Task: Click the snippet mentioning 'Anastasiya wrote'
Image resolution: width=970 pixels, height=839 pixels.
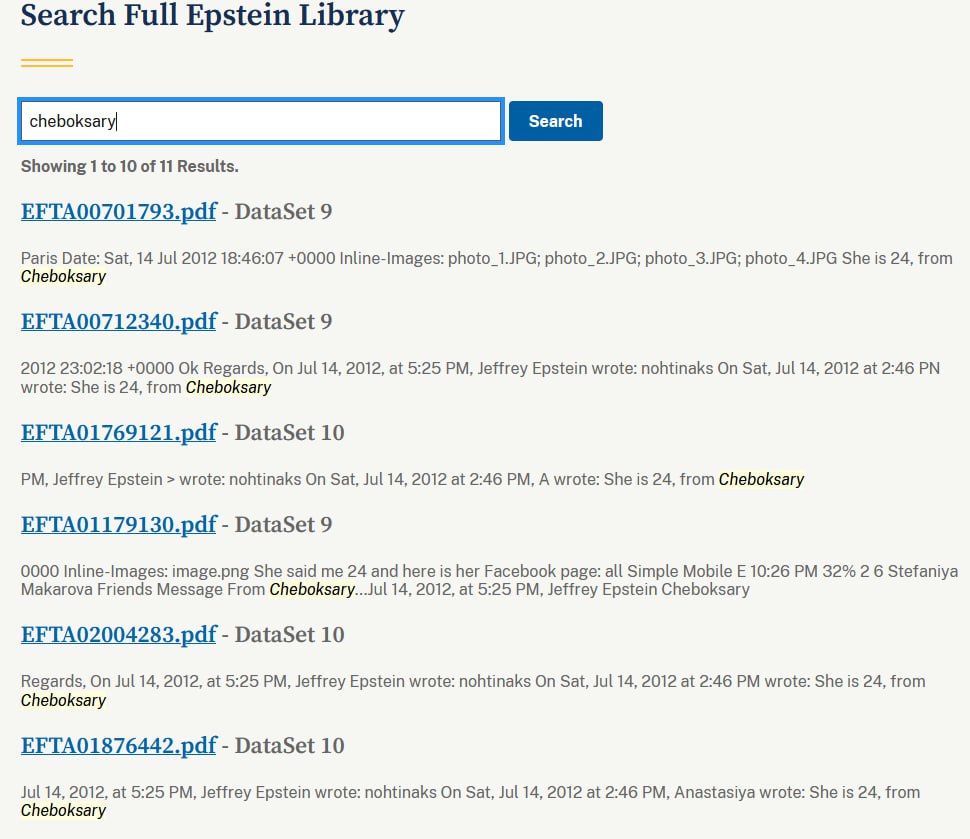Action: [x=470, y=801]
